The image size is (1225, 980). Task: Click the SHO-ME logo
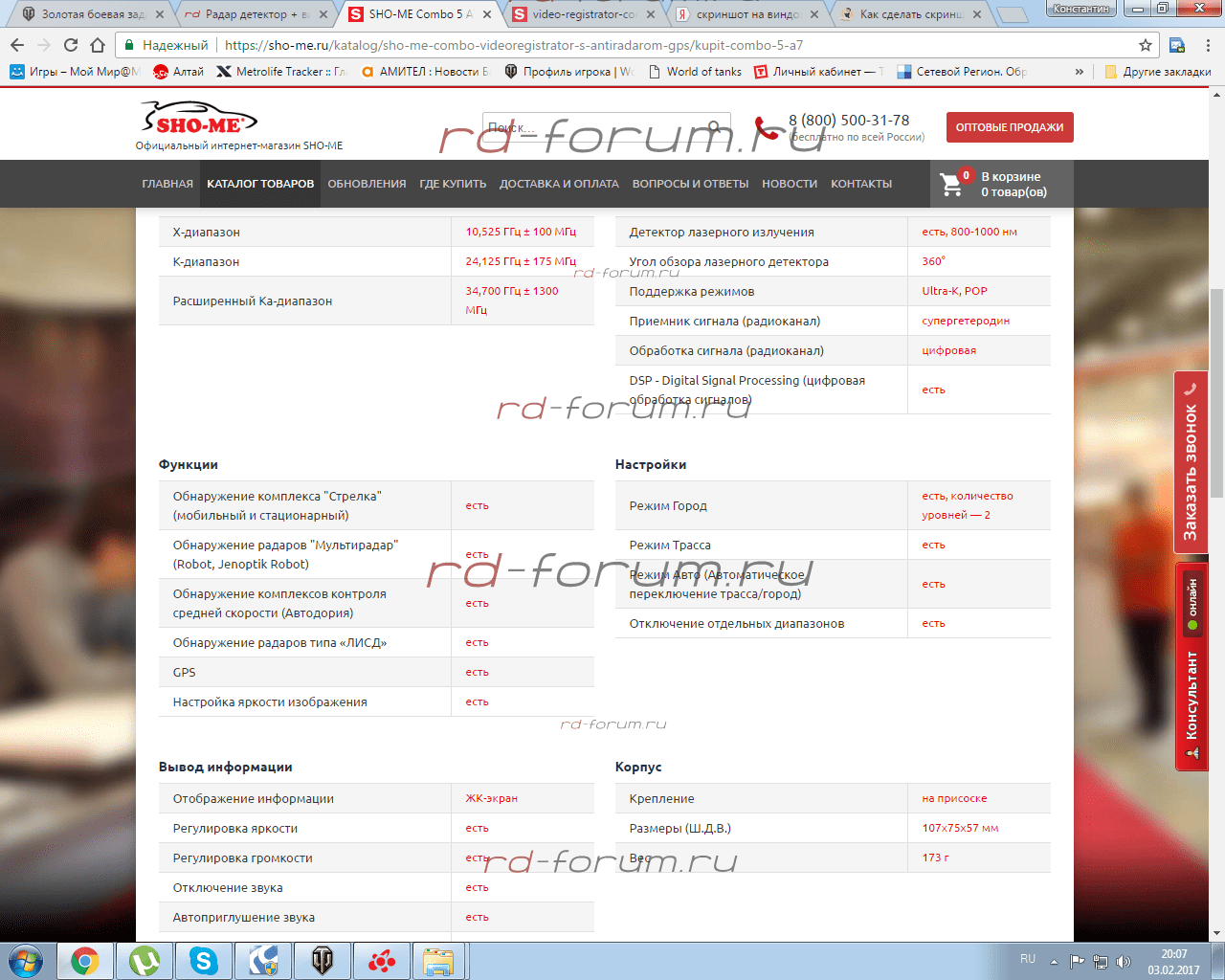(x=200, y=120)
